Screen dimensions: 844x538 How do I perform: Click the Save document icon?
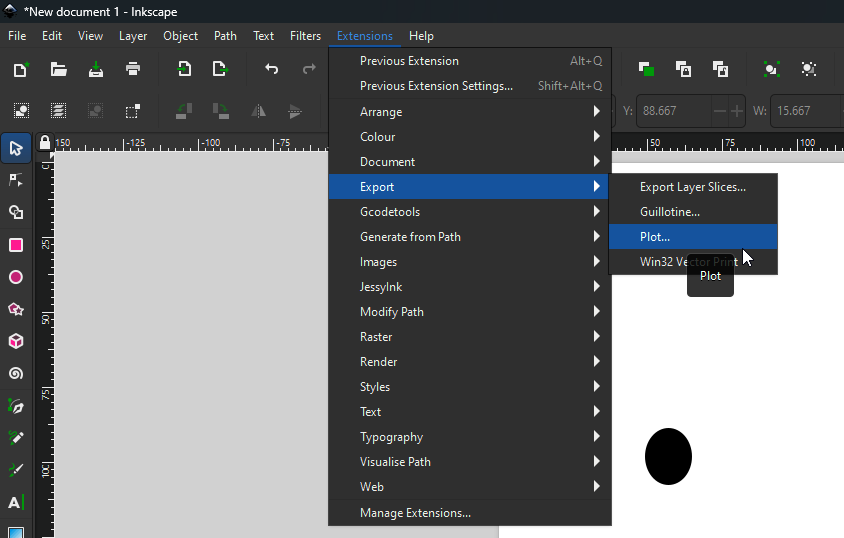[x=96, y=69]
